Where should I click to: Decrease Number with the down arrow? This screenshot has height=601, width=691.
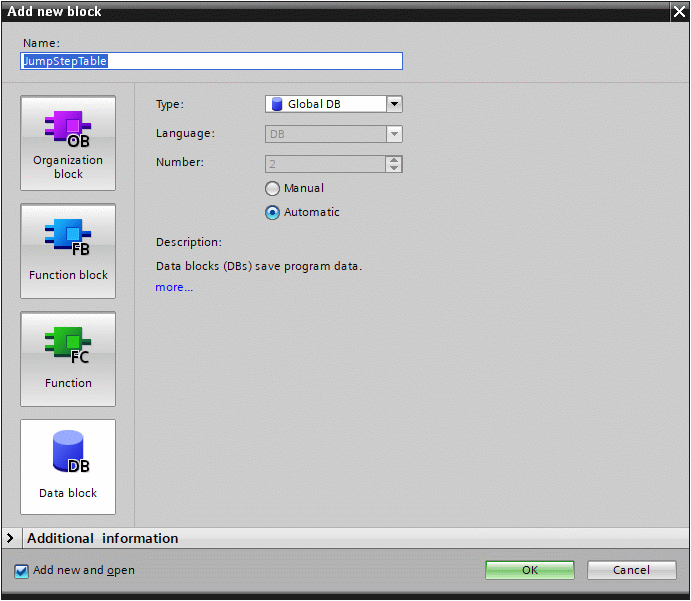(394, 168)
